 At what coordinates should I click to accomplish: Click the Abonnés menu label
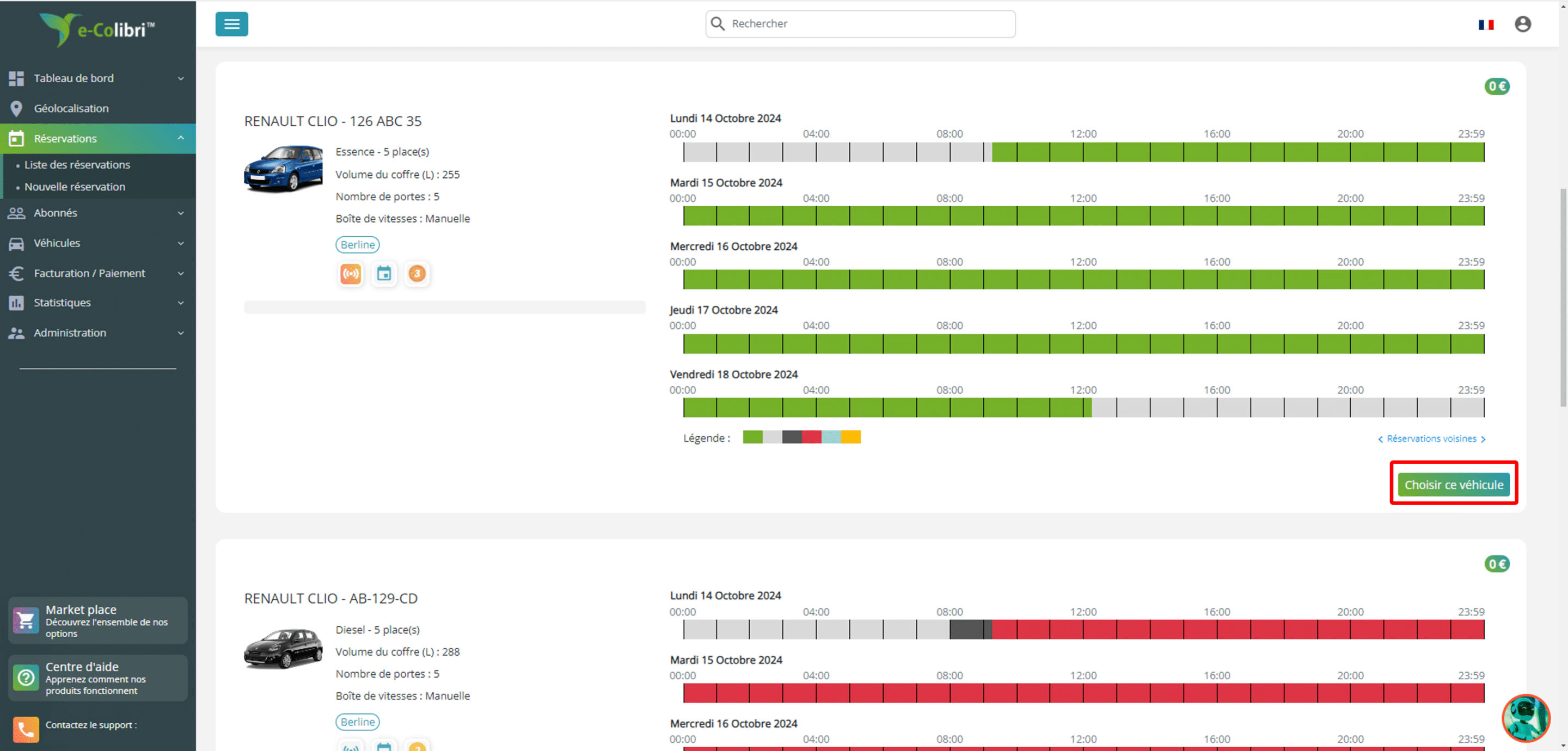click(x=56, y=213)
